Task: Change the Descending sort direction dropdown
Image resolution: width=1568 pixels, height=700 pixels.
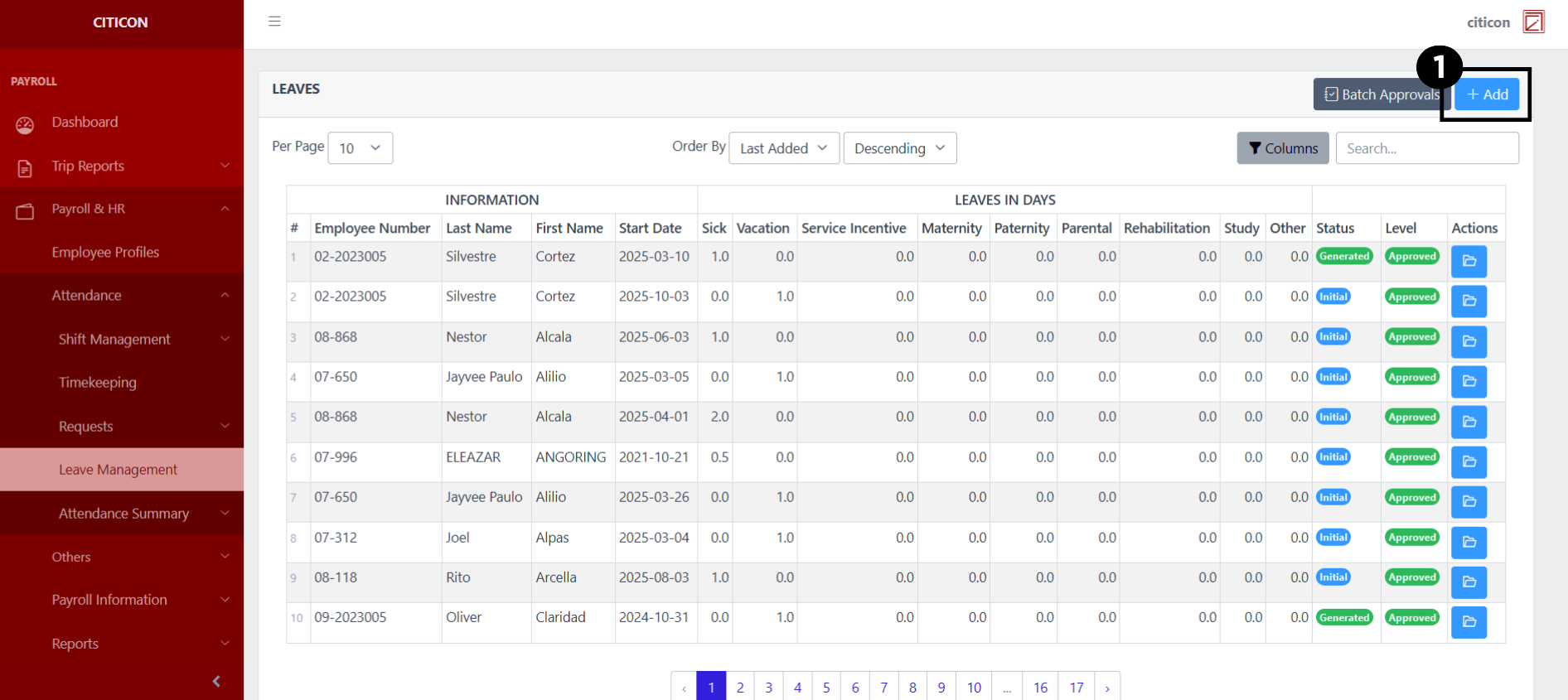Action: coord(899,148)
